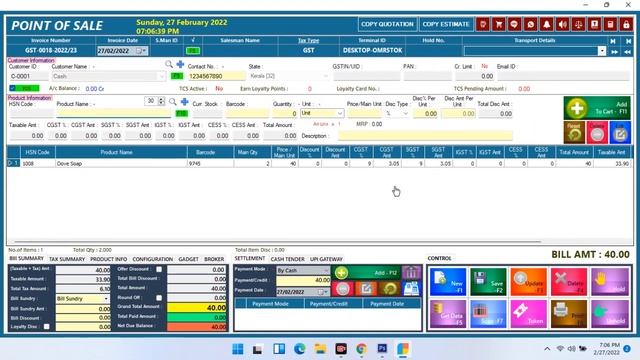Switch to Product Info tab
The width and height of the screenshot is (640, 360).
(x=109, y=259)
